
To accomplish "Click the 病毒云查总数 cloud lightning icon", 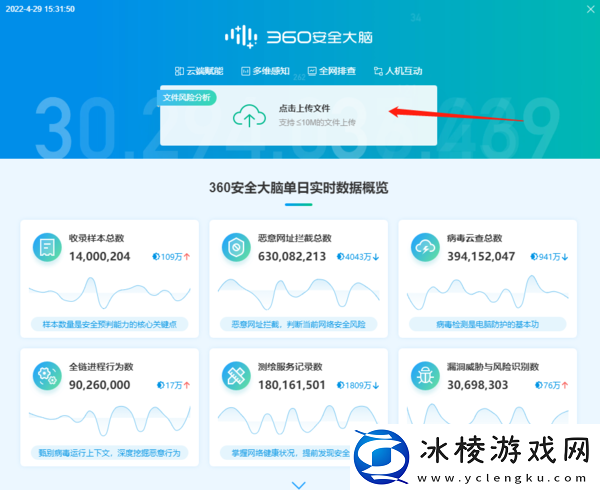I will click(x=425, y=247).
